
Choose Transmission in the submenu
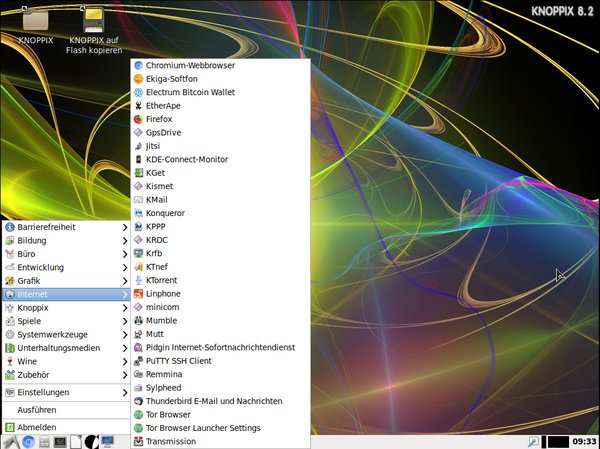click(220, 441)
